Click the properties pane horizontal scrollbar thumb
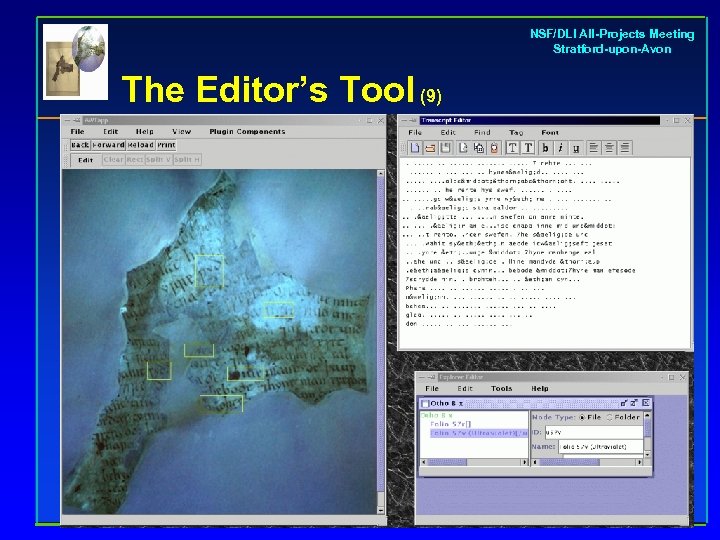 tap(569, 462)
